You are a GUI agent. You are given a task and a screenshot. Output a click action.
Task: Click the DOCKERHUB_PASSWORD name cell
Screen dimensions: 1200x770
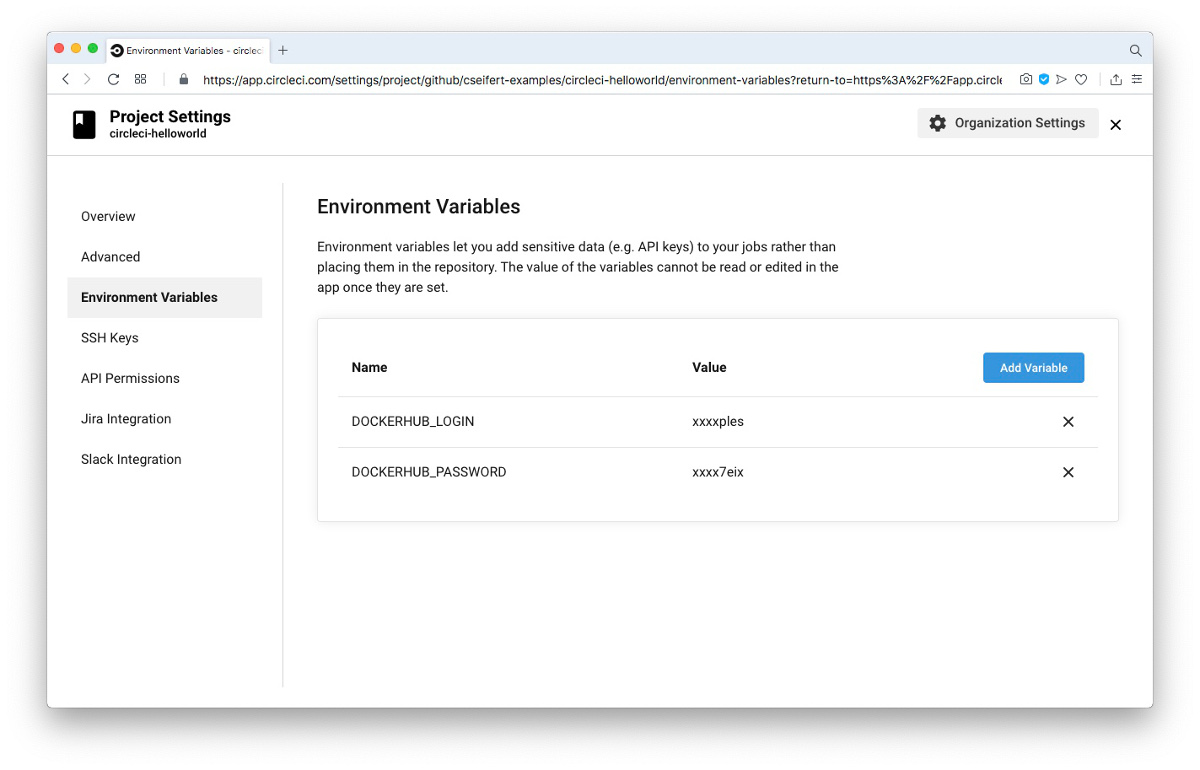429,472
